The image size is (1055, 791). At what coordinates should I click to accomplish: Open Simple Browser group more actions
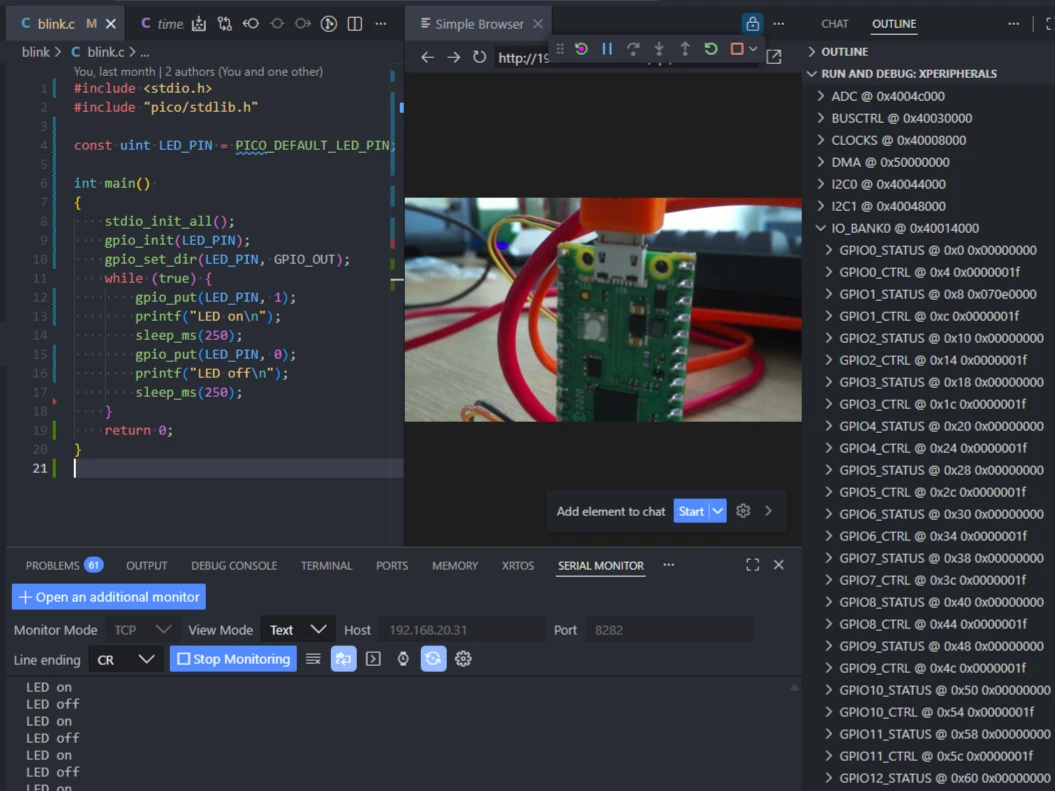[778, 24]
